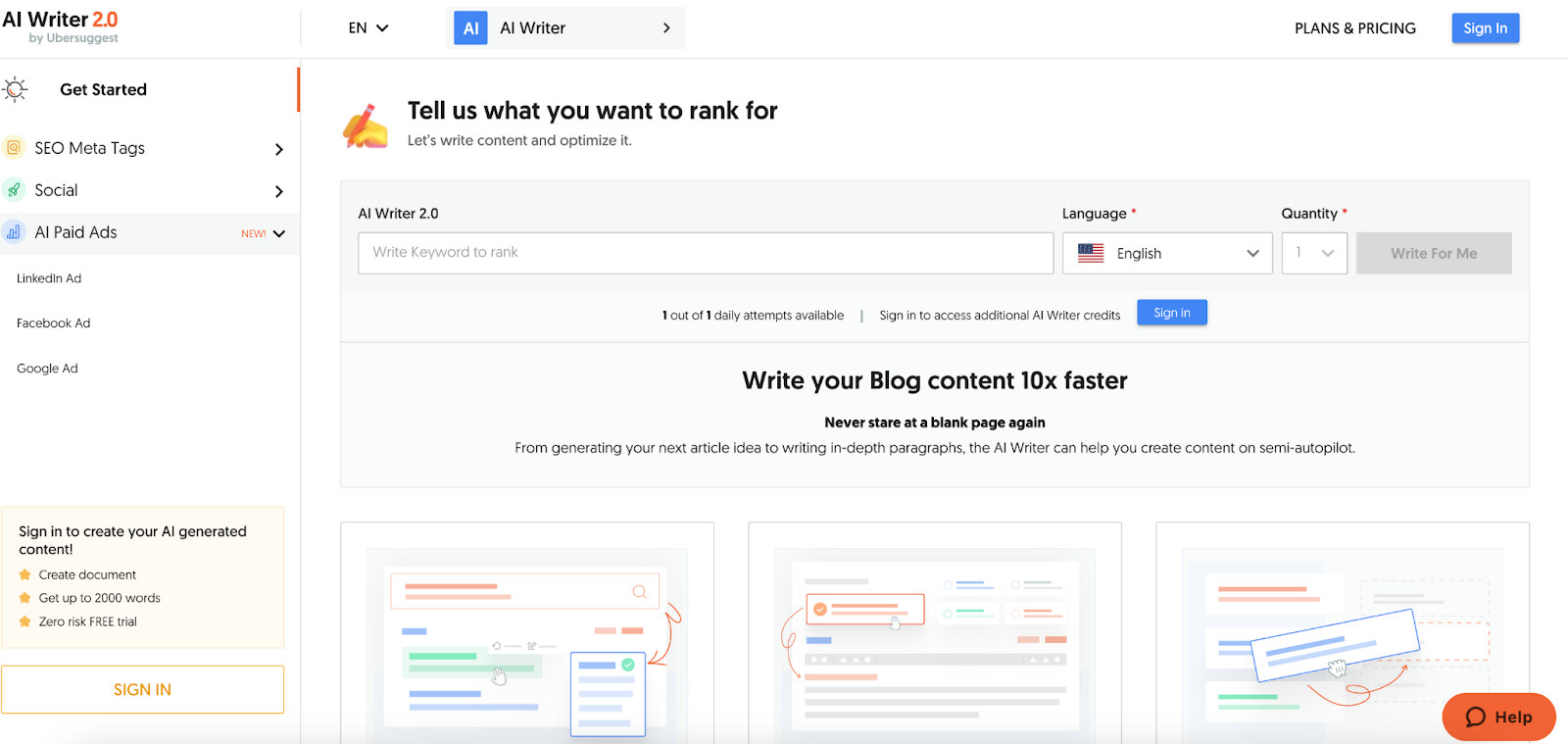Open the Help widget
The width and height of the screenshot is (1568, 744).
pos(1499,718)
